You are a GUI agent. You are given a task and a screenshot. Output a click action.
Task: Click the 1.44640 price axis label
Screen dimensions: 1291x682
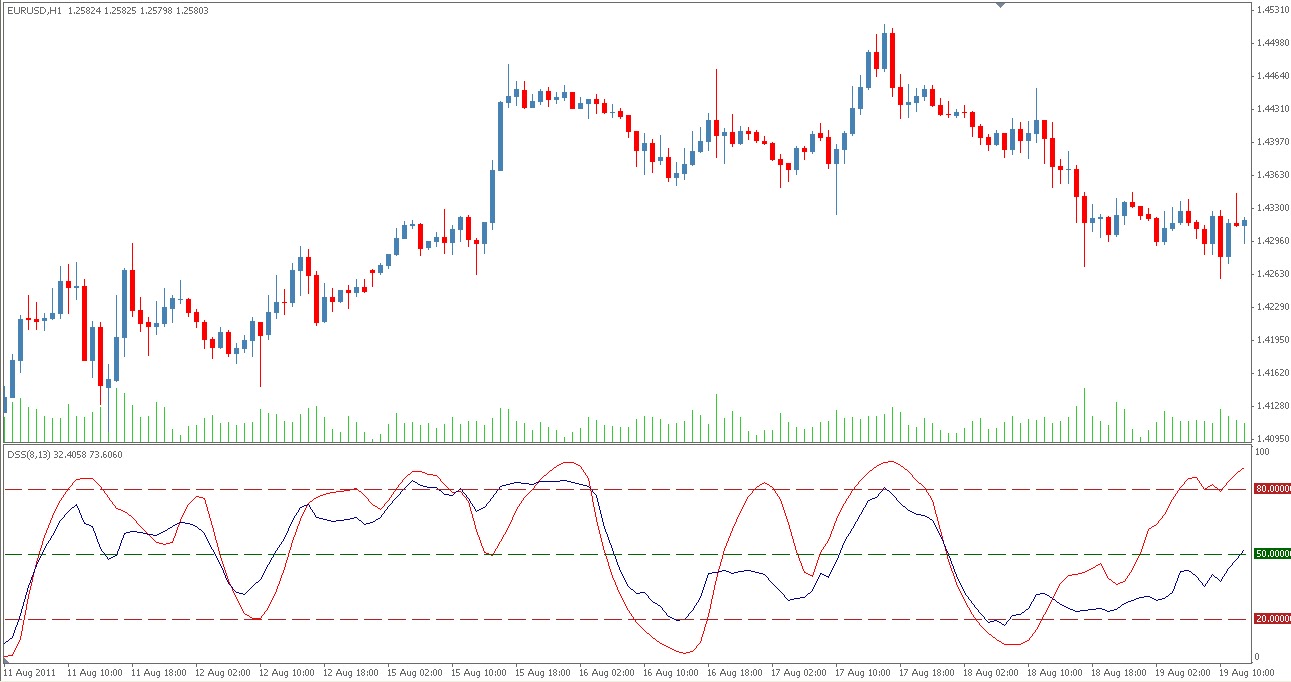pyautogui.click(x=1271, y=76)
